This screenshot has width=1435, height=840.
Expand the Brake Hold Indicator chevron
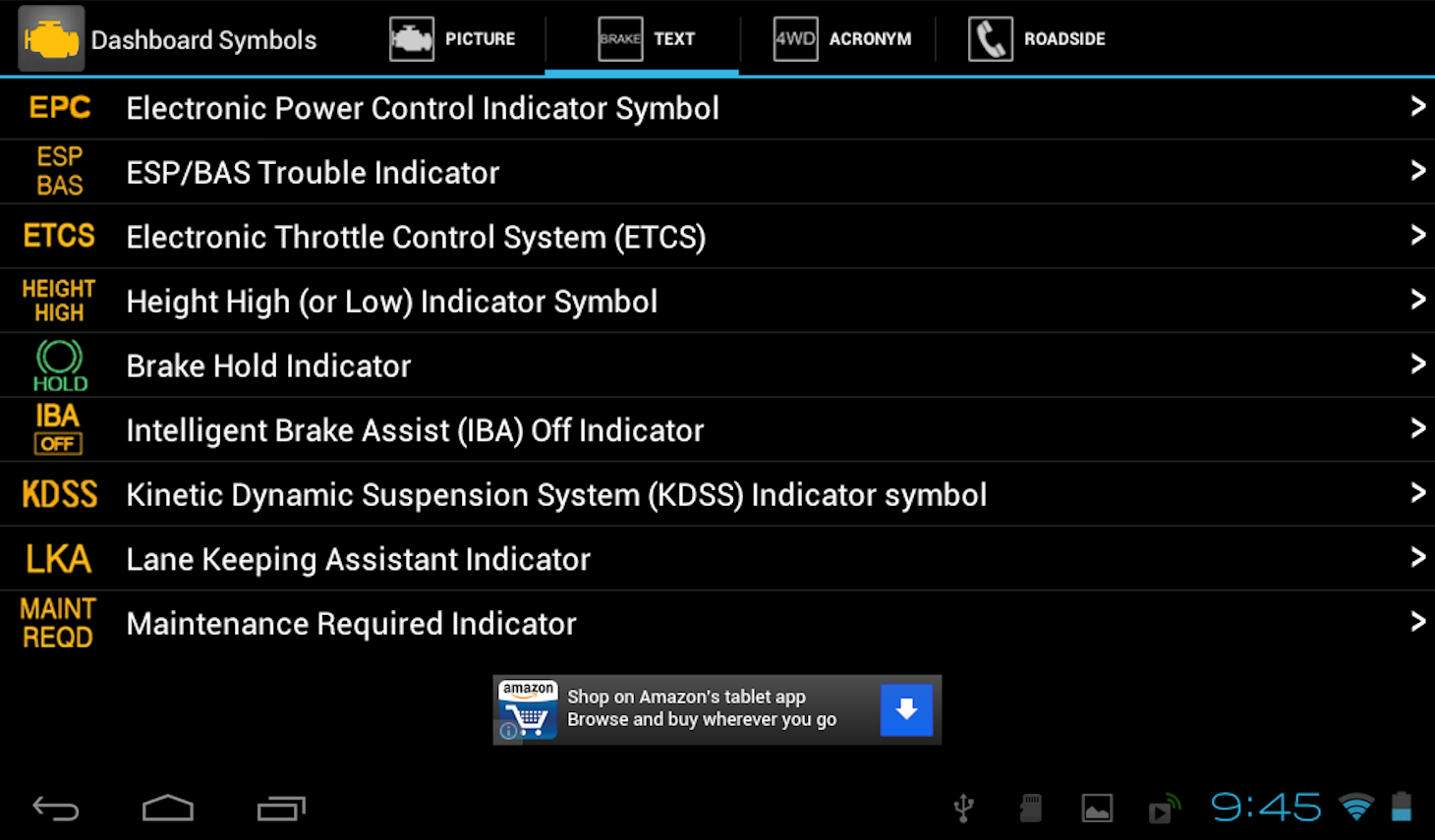point(1417,364)
